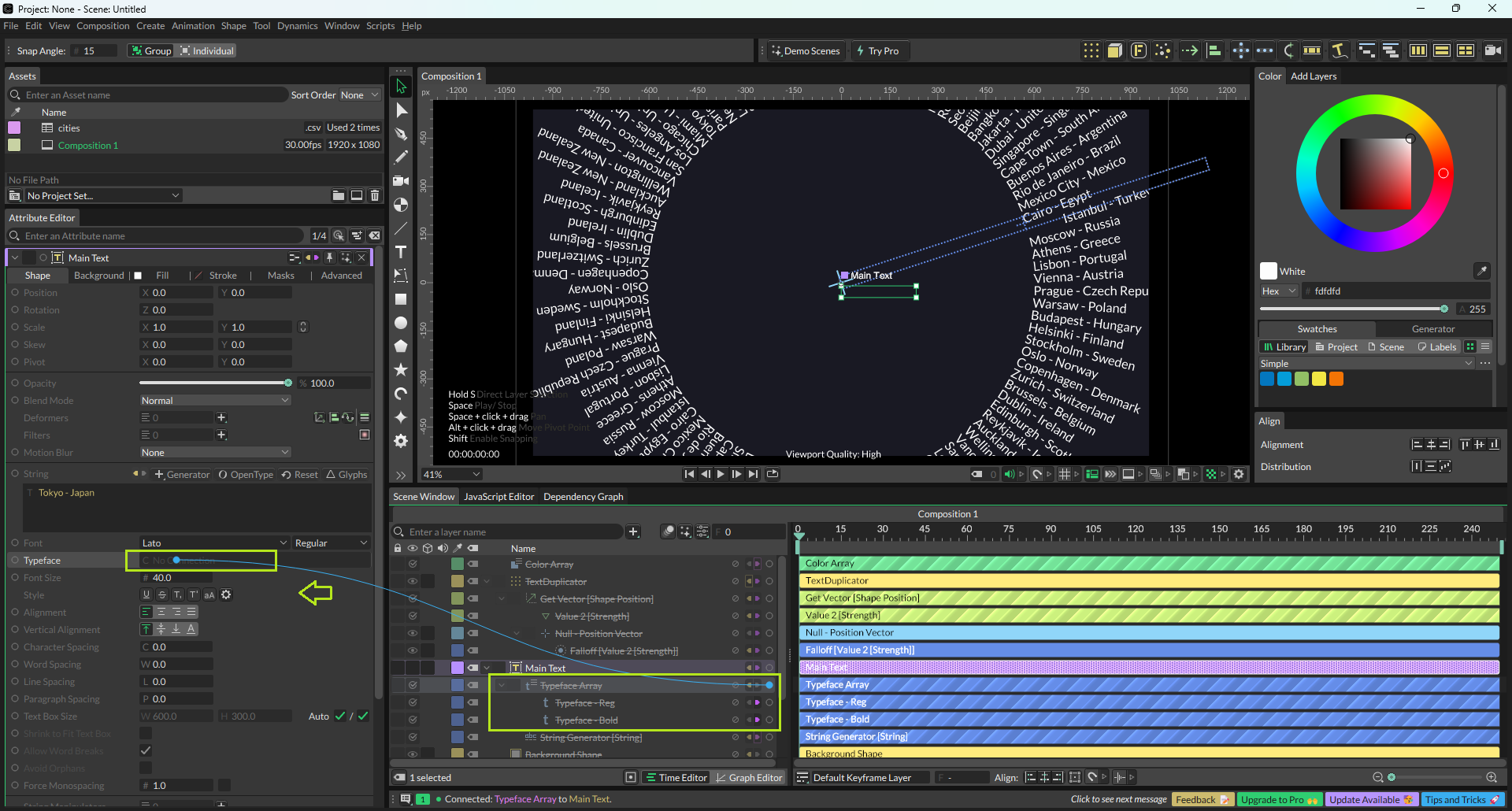Open the Font family dropdown showing Lato

coord(214,543)
